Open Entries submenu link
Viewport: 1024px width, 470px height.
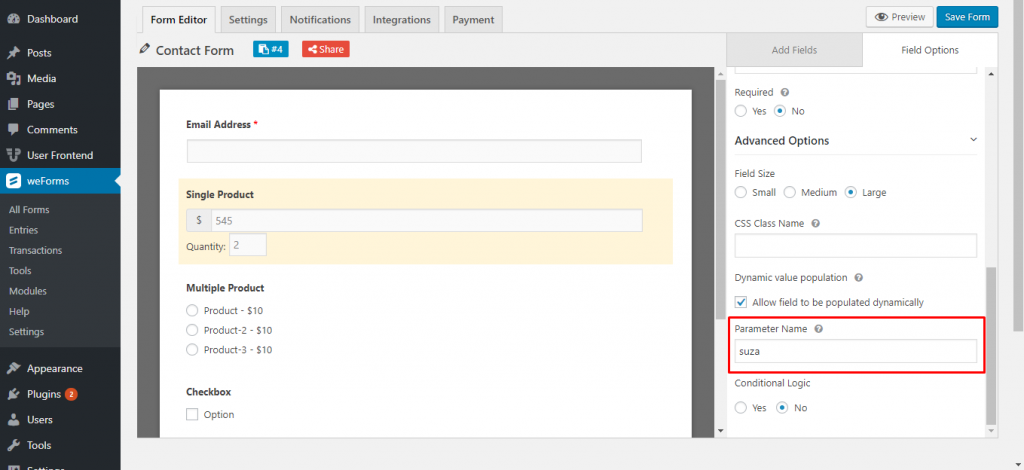[24, 230]
